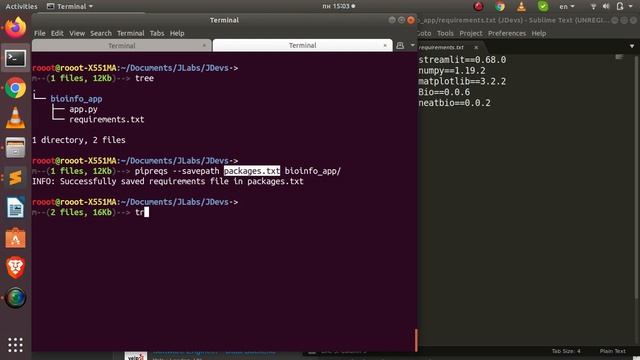Show Applications grid
640x360 pixels.
click(16, 345)
